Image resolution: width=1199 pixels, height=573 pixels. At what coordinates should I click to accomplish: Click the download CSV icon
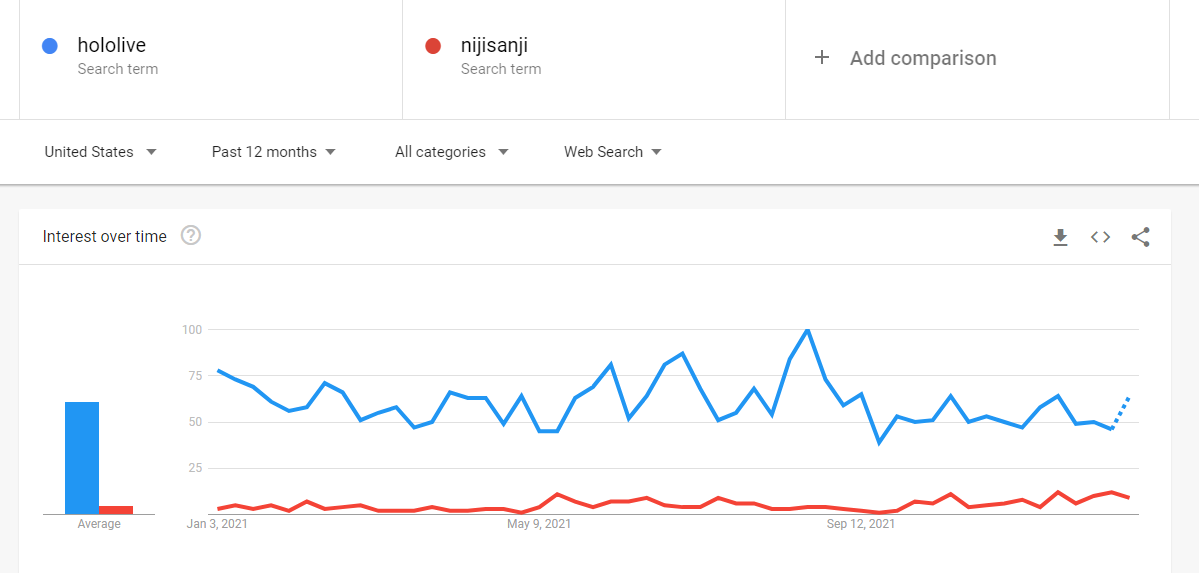pyautogui.click(x=1060, y=237)
